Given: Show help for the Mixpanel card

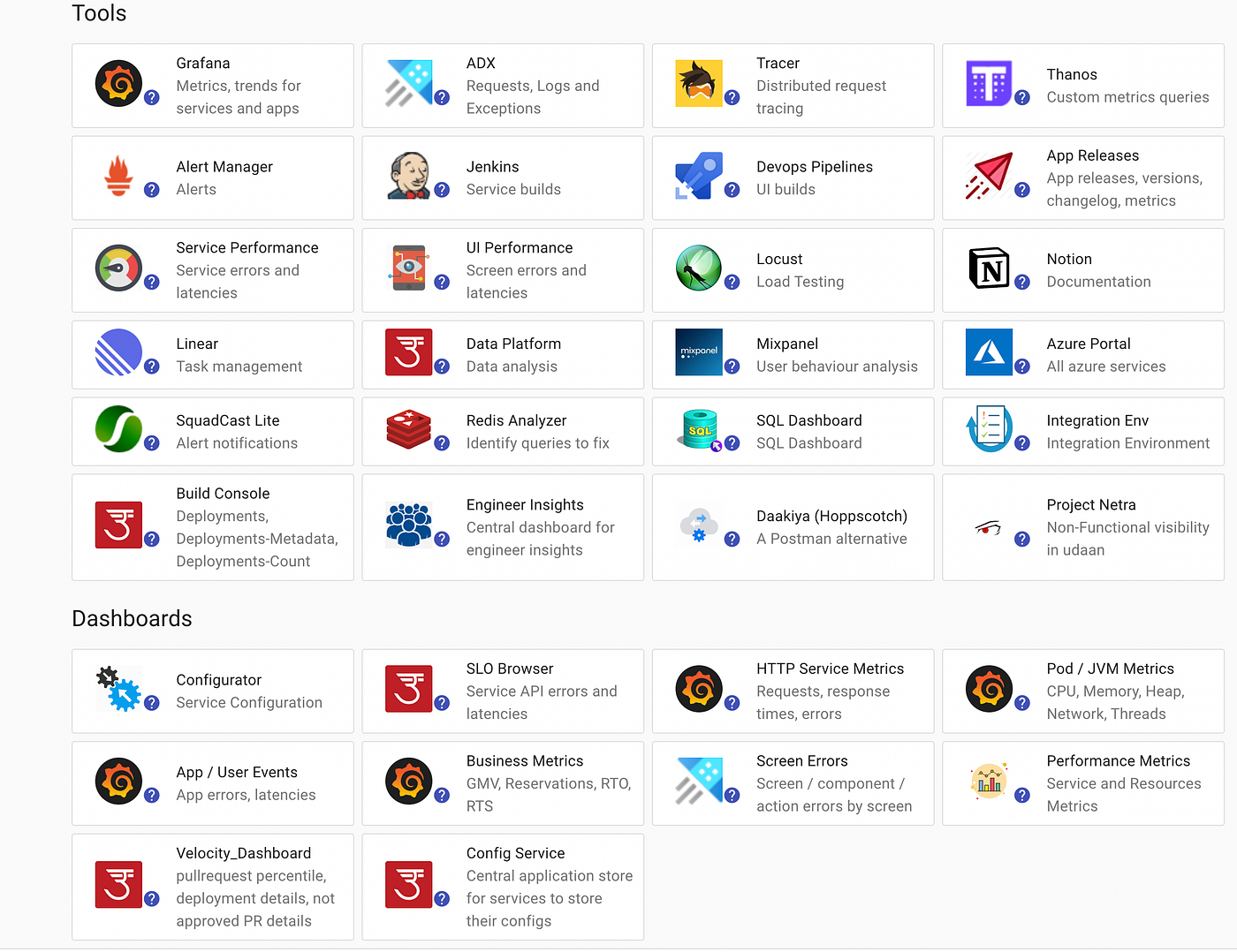Looking at the screenshot, I should pos(732,366).
